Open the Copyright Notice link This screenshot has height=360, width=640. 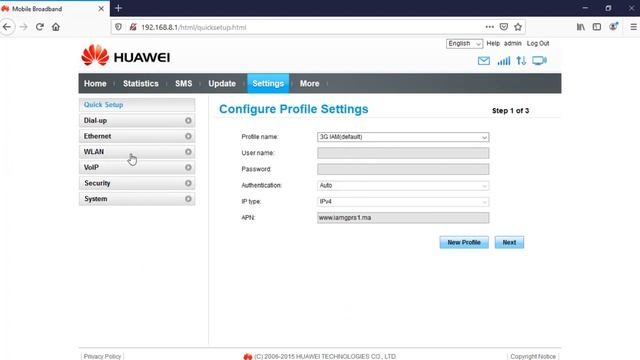pyautogui.click(x=533, y=356)
